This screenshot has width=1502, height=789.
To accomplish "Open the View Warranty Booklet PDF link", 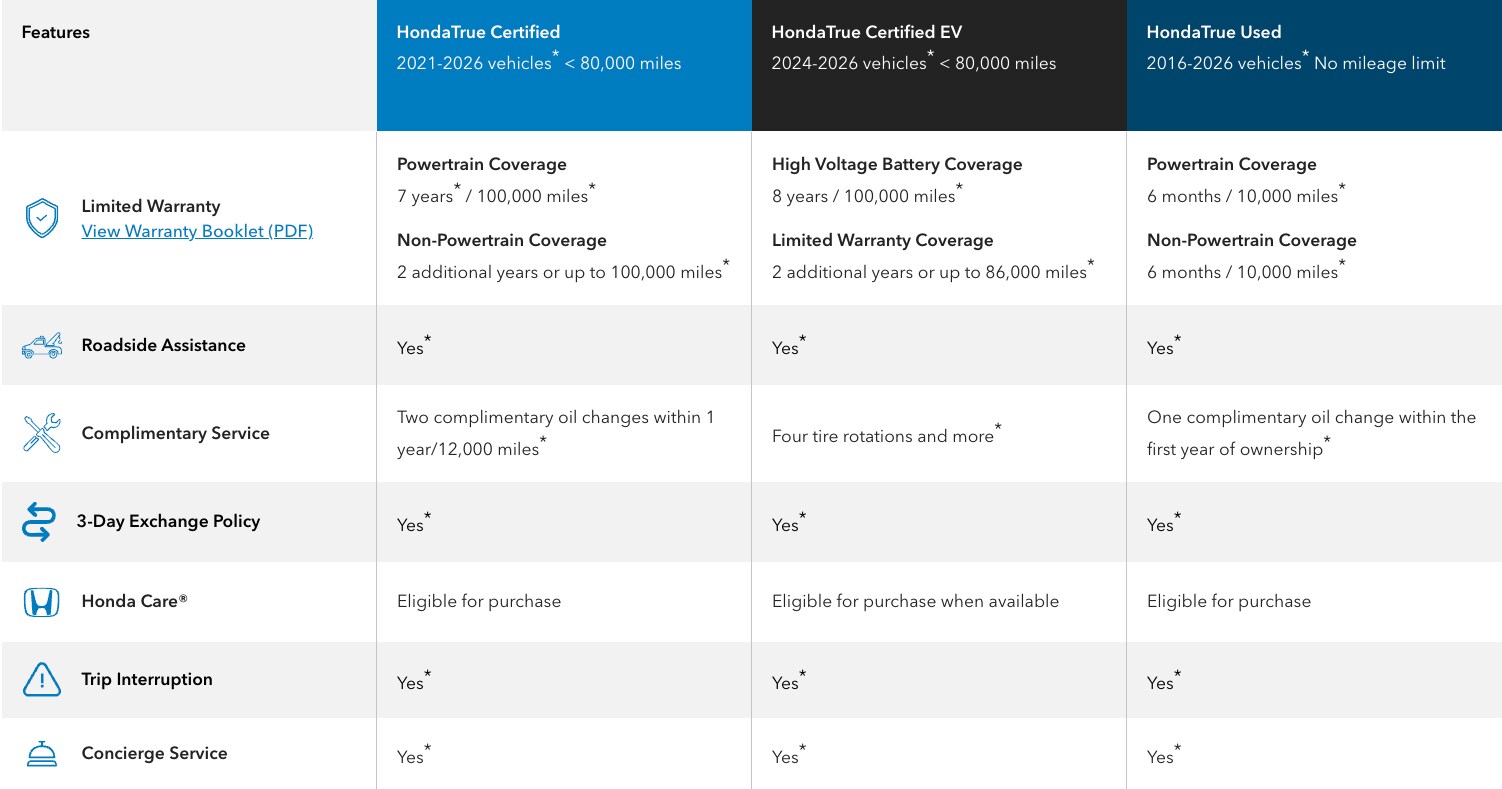I will coord(197,231).
